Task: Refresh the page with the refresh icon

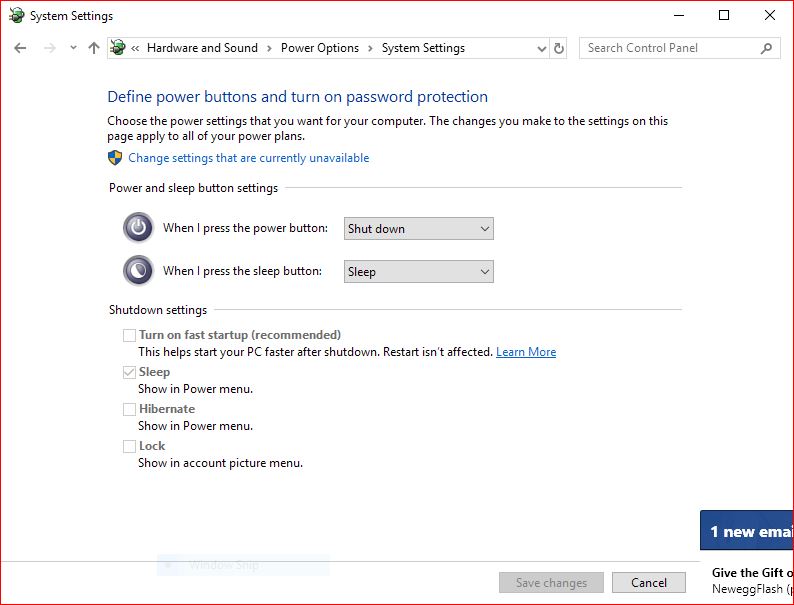Action: click(559, 49)
